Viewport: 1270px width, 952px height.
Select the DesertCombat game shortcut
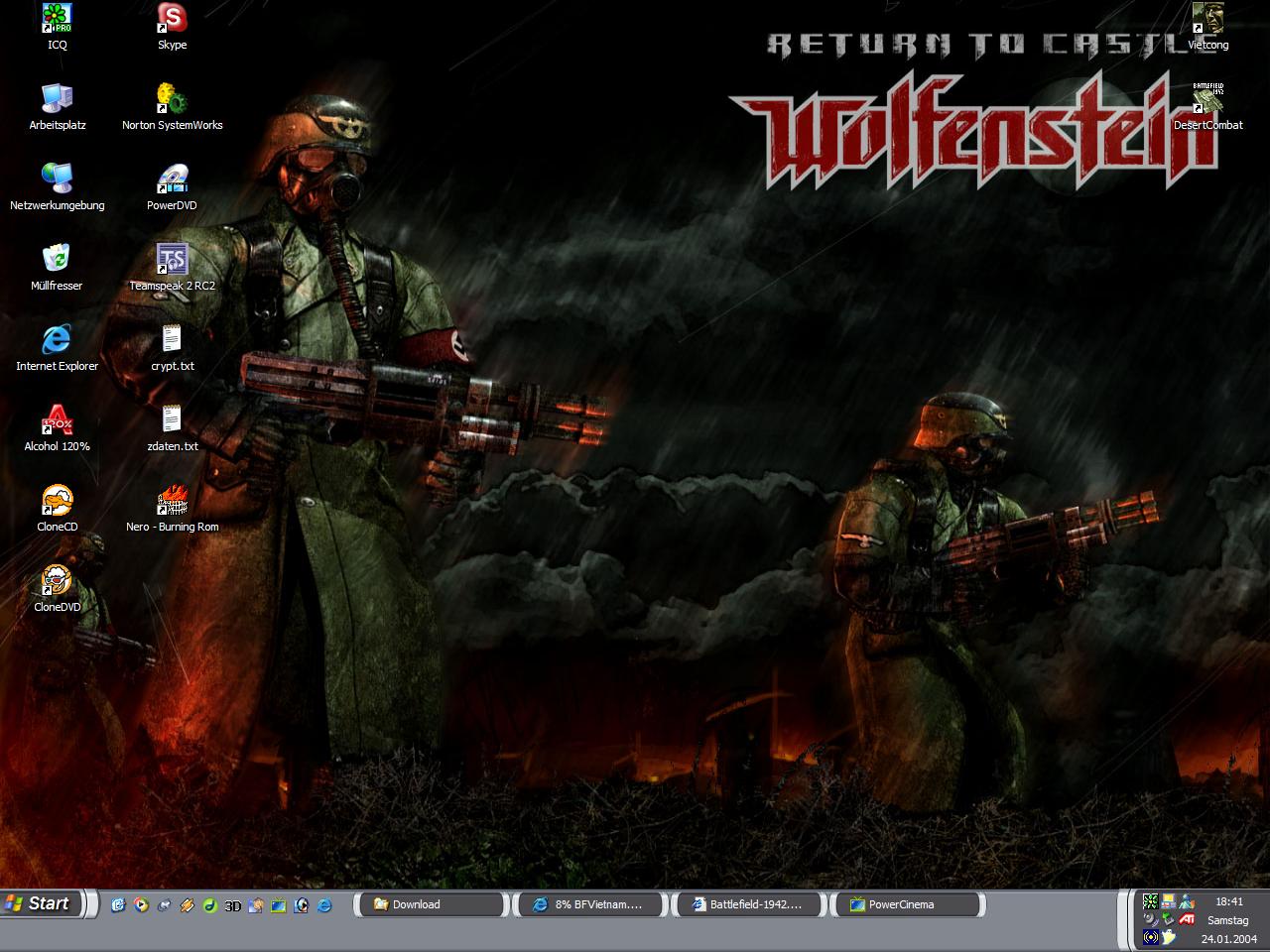1207,99
